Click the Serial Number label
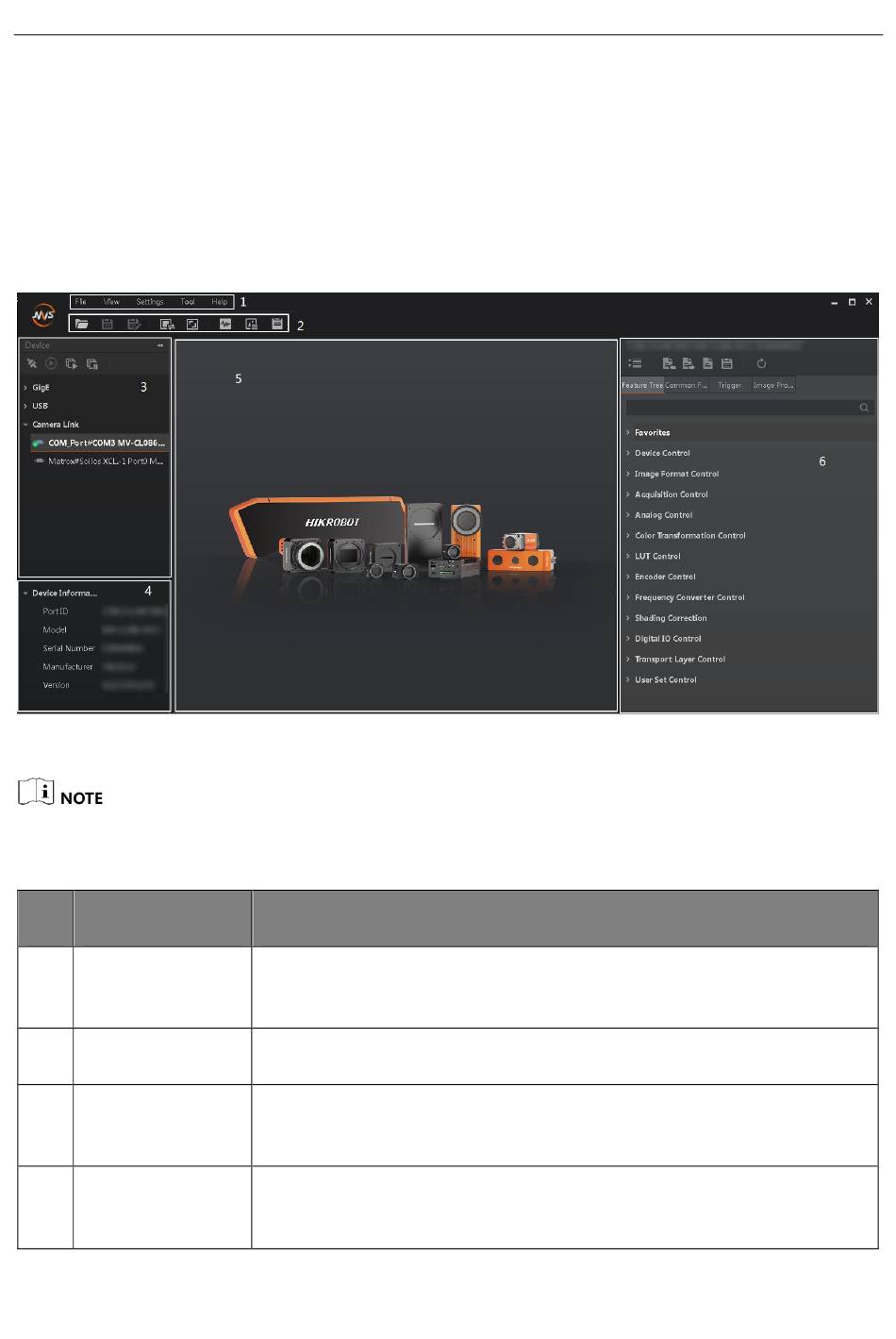The image size is (896, 1339). click(69, 648)
